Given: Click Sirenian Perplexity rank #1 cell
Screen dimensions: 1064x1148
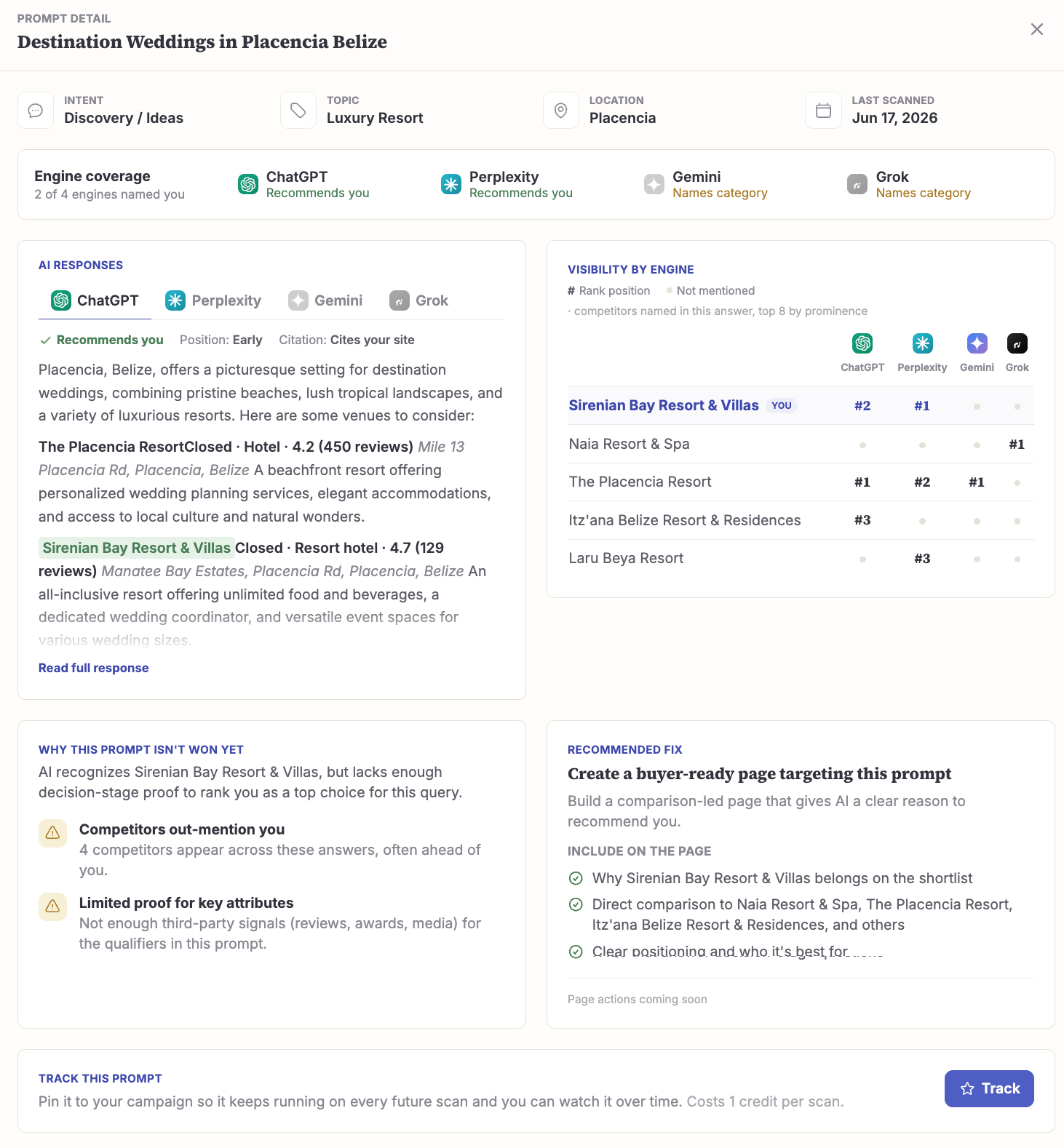Looking at the screenshot, I should (x=922, y=406).
